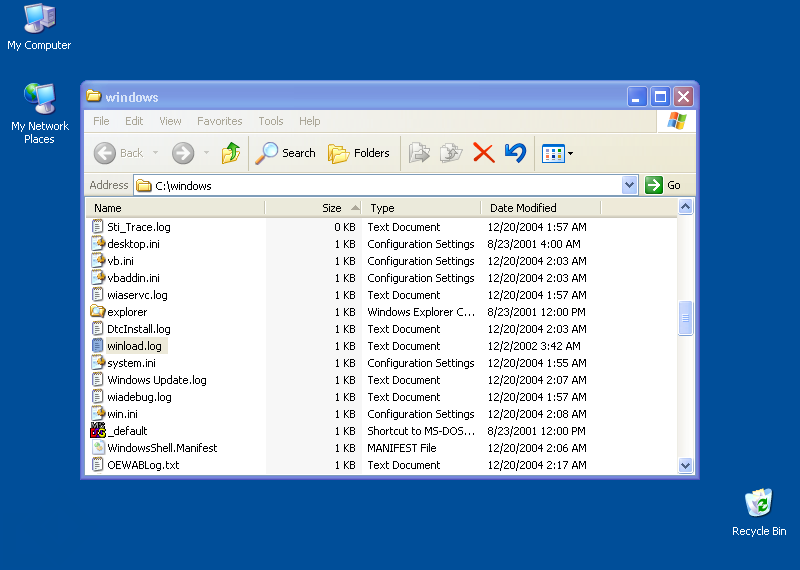Select the Windows Update.log file icon
The height and width of the screenshot is (570, 800).
(x=97, y=380)
